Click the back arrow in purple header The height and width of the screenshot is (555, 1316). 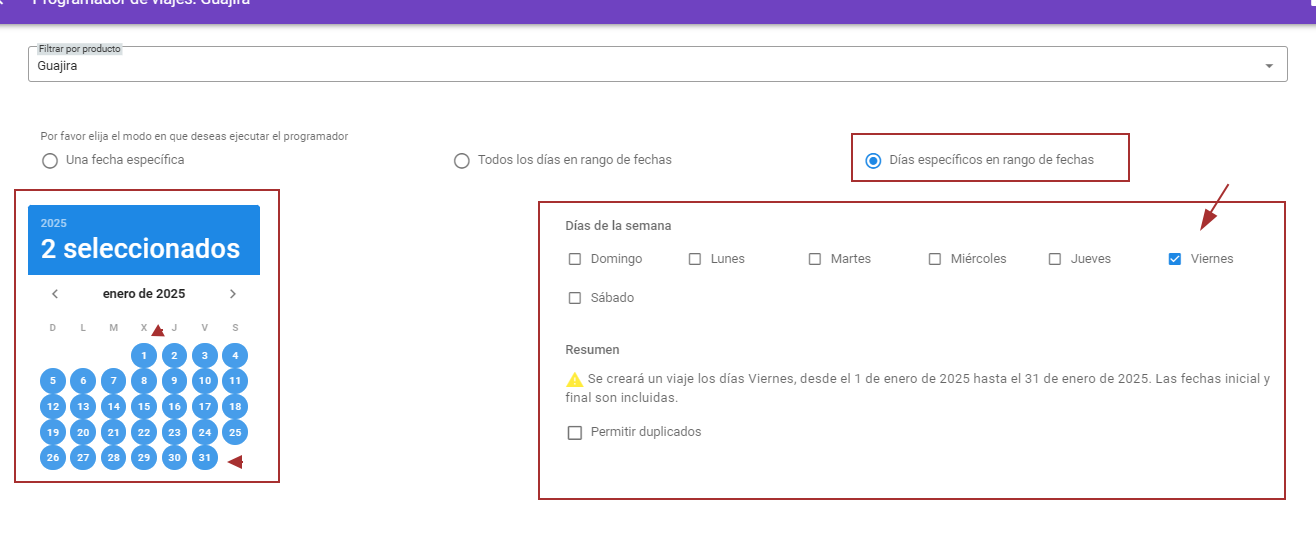point(3,3)
